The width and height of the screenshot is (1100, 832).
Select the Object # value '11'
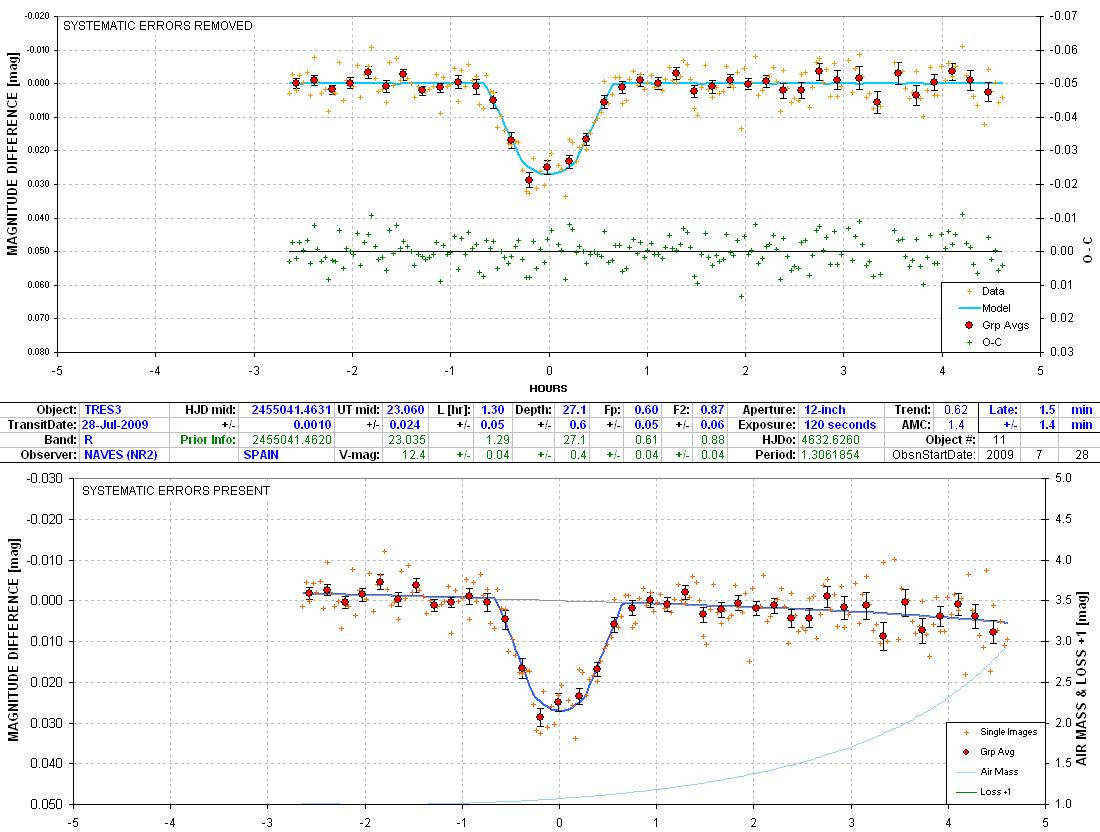(999, 440)
